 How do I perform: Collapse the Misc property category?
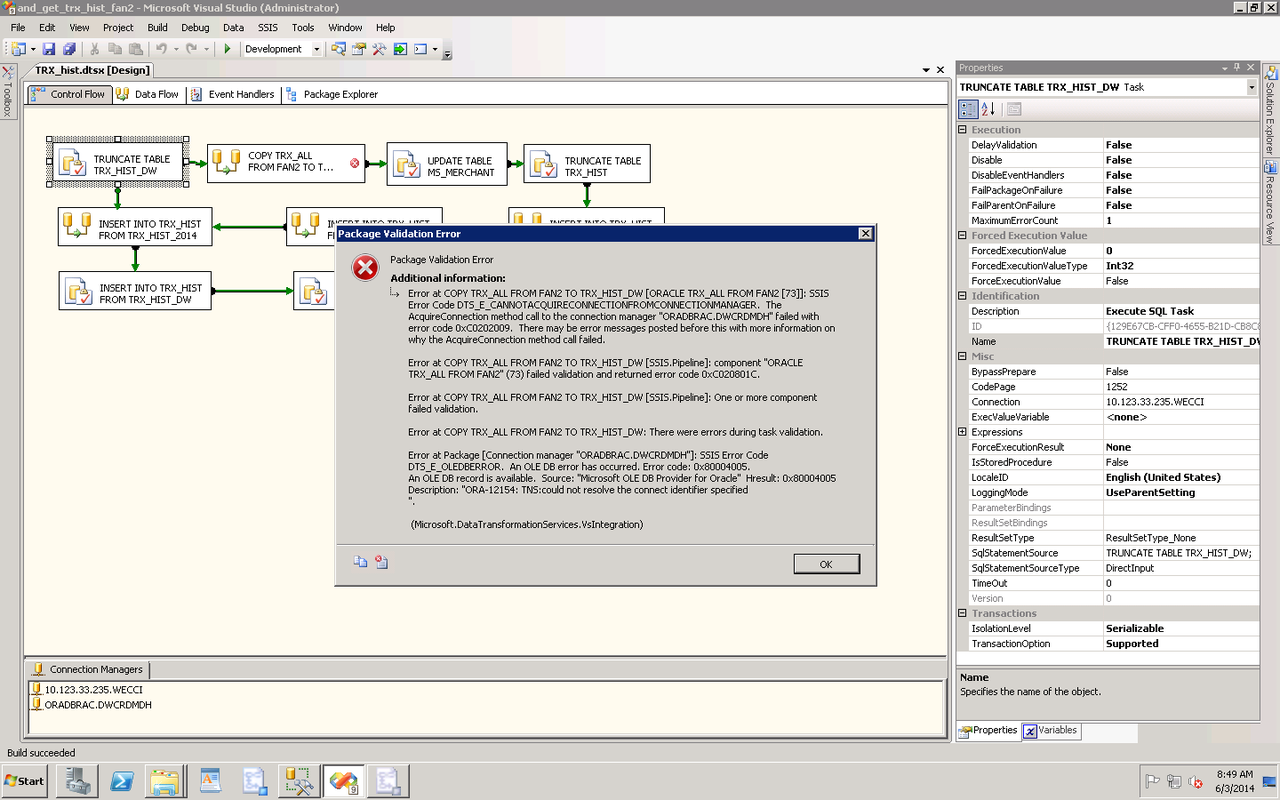(x=962, y=357)
